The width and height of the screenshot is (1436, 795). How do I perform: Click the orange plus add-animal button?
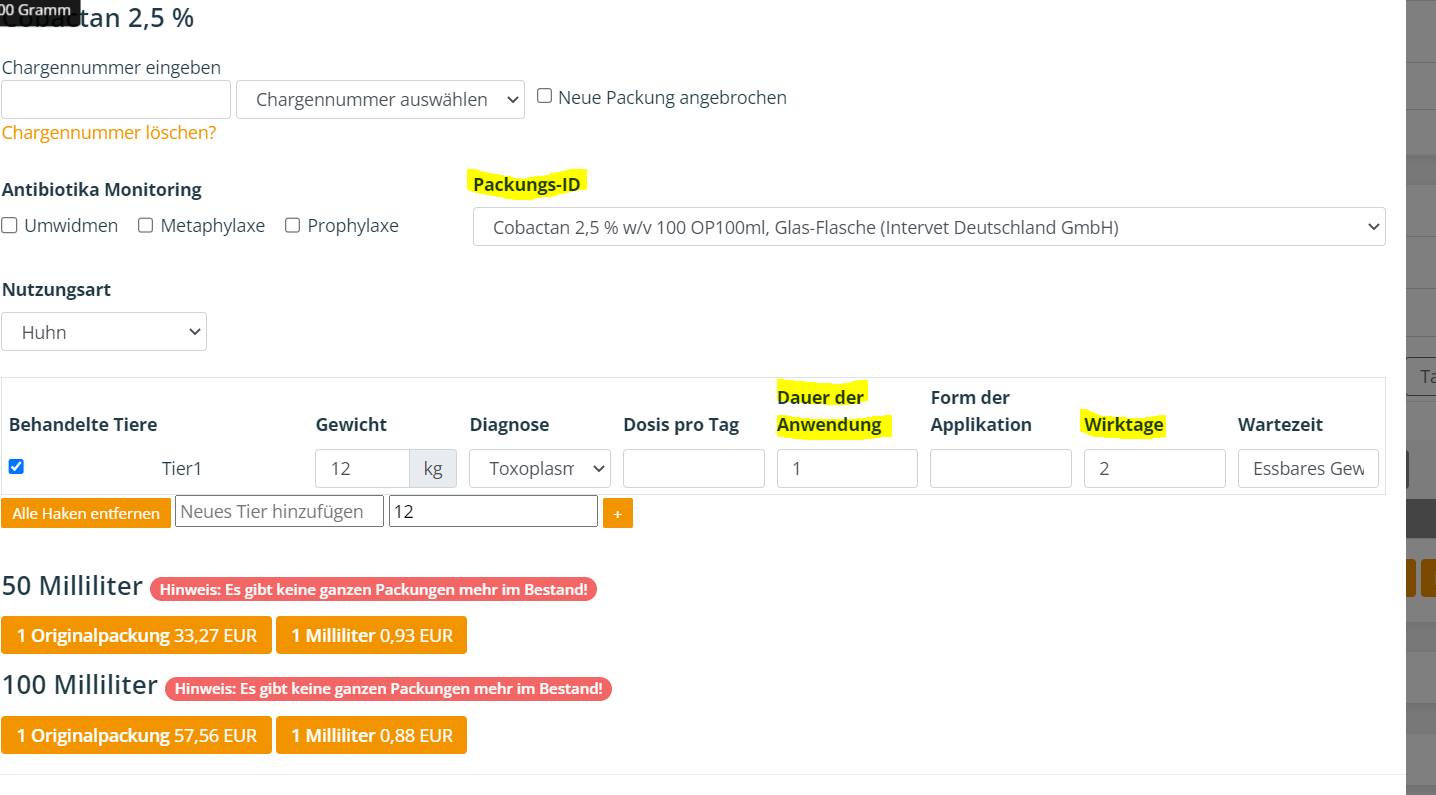pyautogui.click(x=618, y=513)
